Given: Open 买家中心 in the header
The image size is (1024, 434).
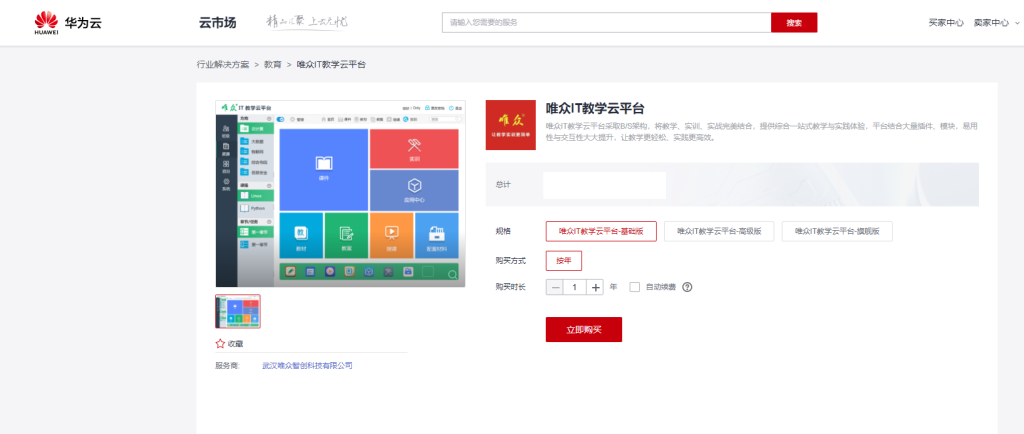Looking at the screenshot, I should (x=945, y=22).
